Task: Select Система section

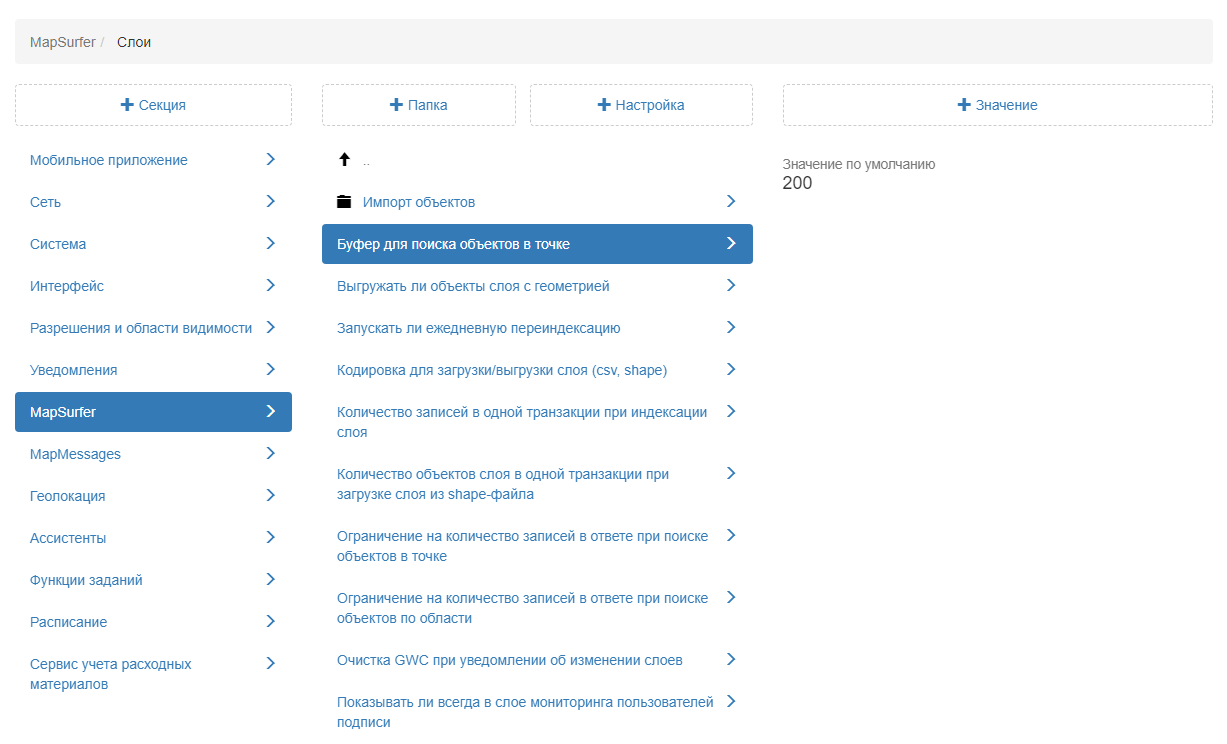Action: point(153,244)
